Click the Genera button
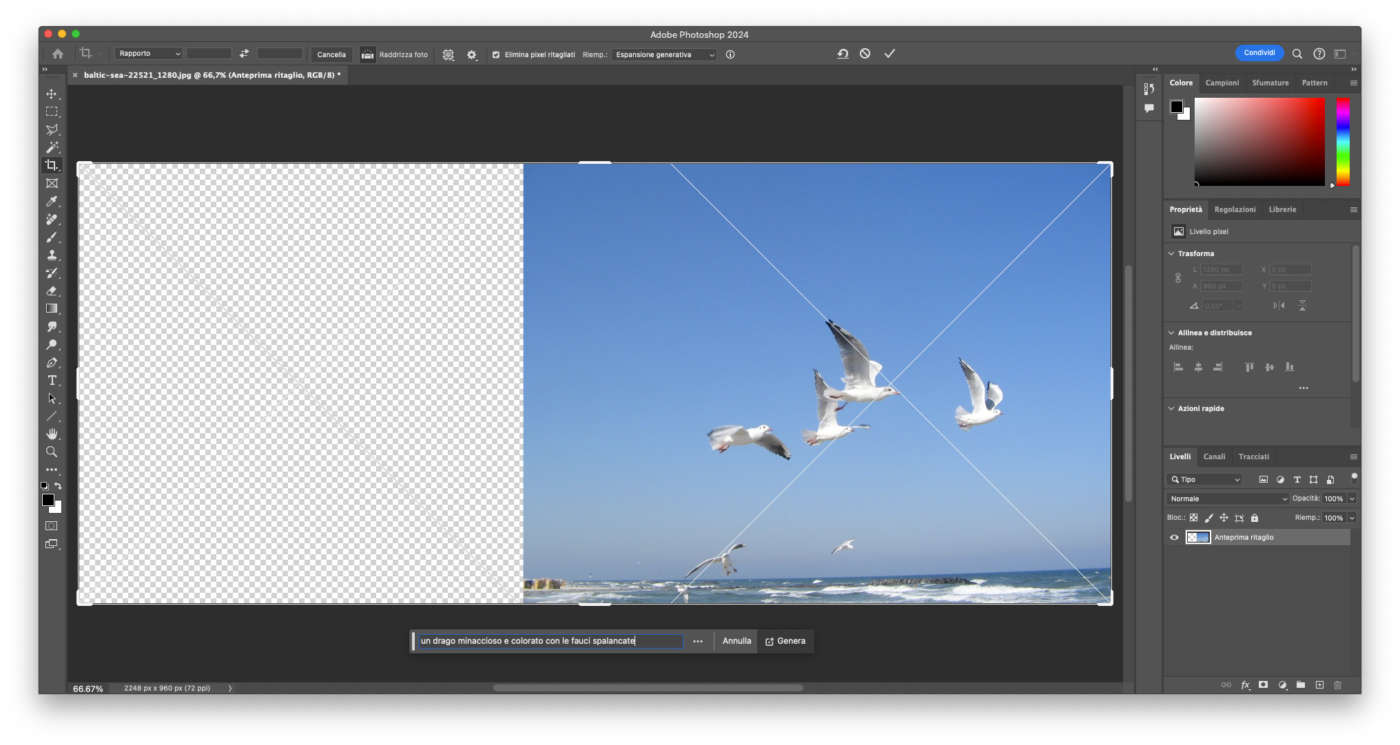This screenshot has width=1400, height=745. pos(785,641)
